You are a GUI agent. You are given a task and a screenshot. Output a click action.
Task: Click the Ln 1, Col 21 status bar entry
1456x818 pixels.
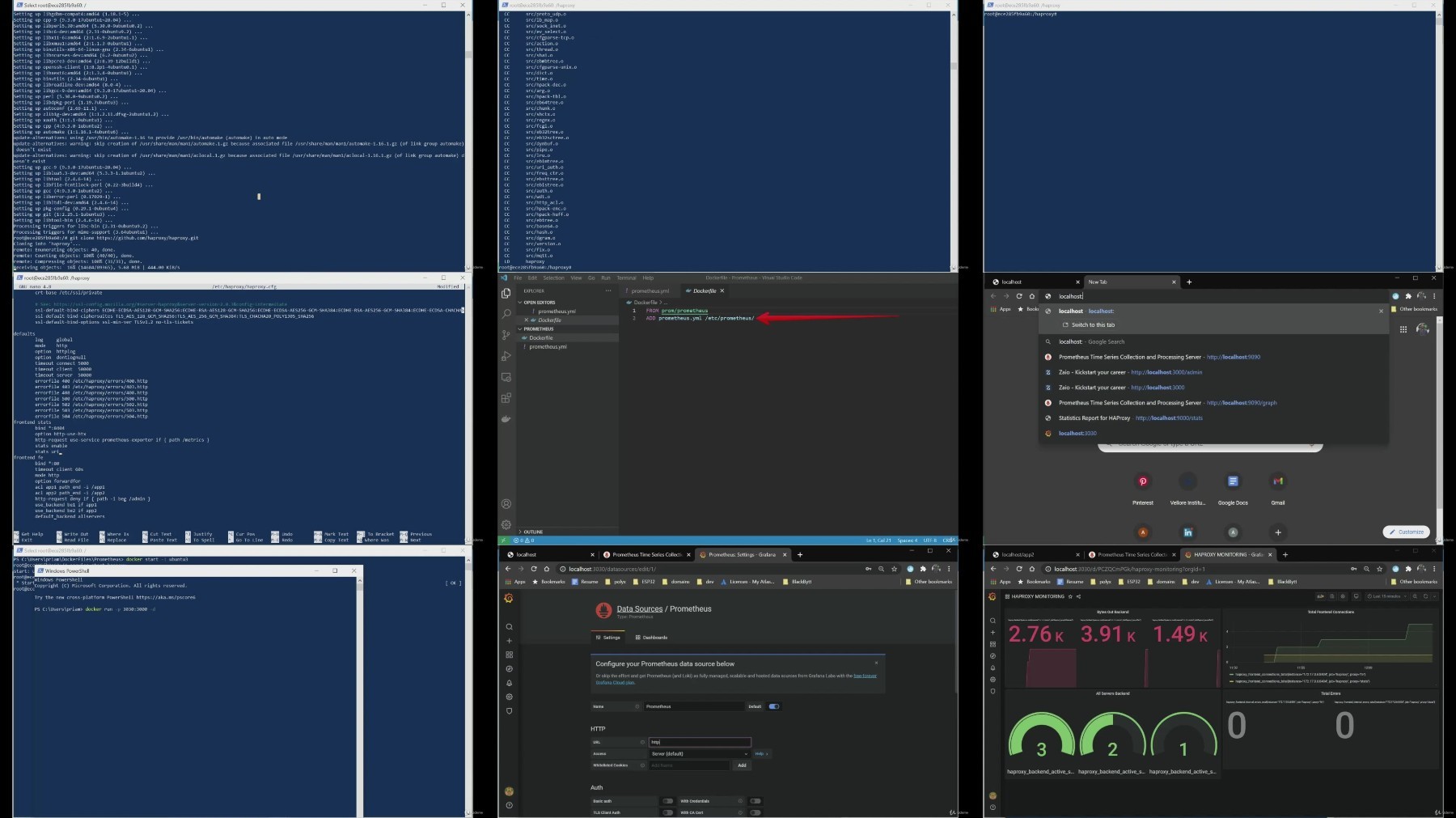(x=878, y=540)
